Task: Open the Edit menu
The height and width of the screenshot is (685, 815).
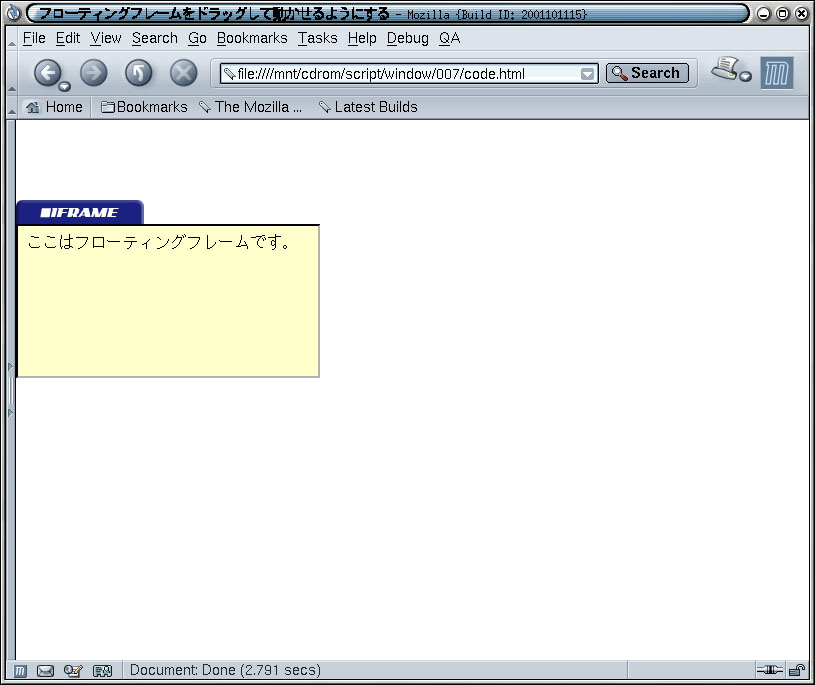Action: click(68, 38)
